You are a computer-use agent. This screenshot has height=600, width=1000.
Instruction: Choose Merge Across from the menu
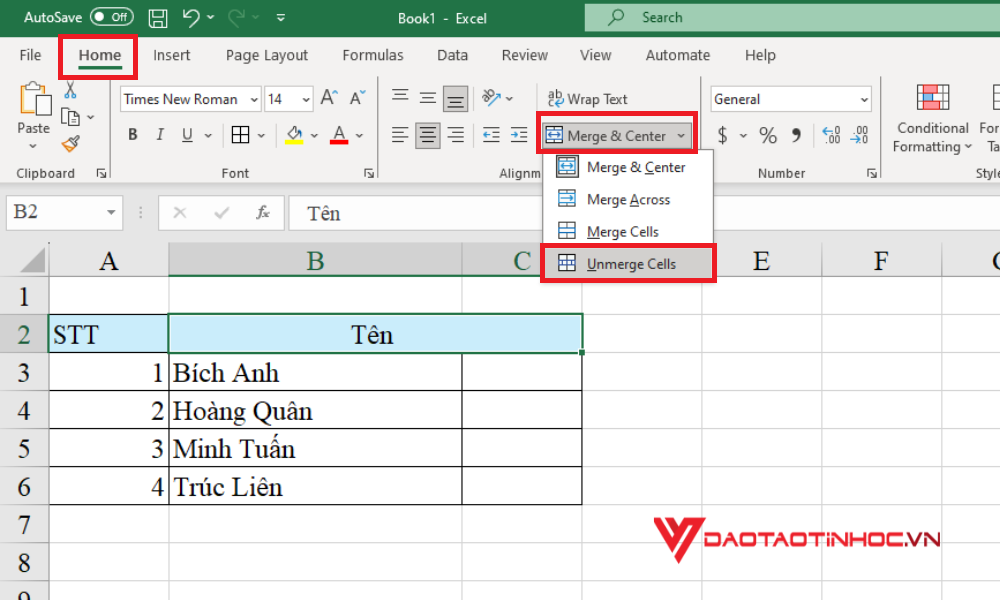627,200
